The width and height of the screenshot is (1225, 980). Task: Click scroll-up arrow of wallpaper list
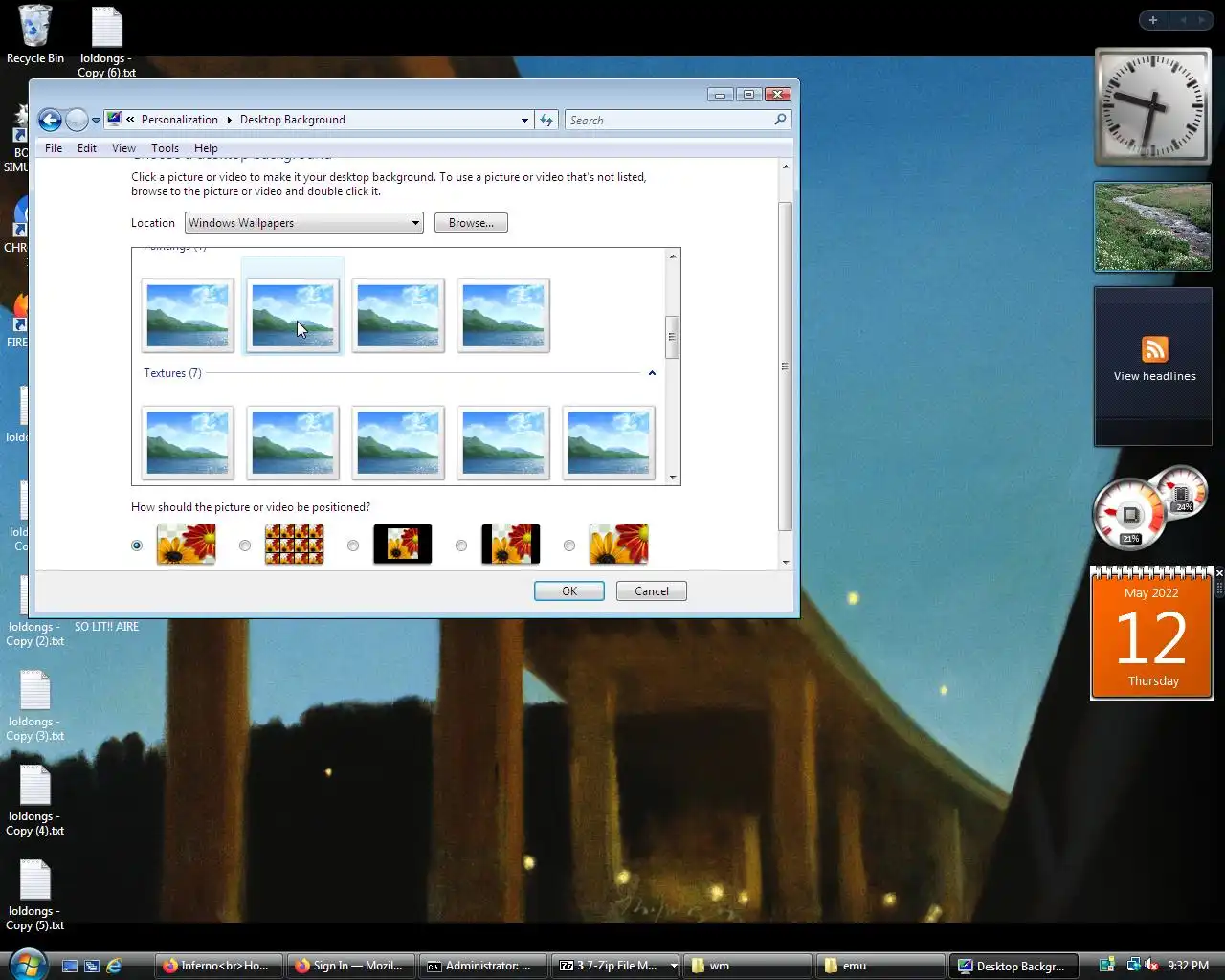click(673, 256)
